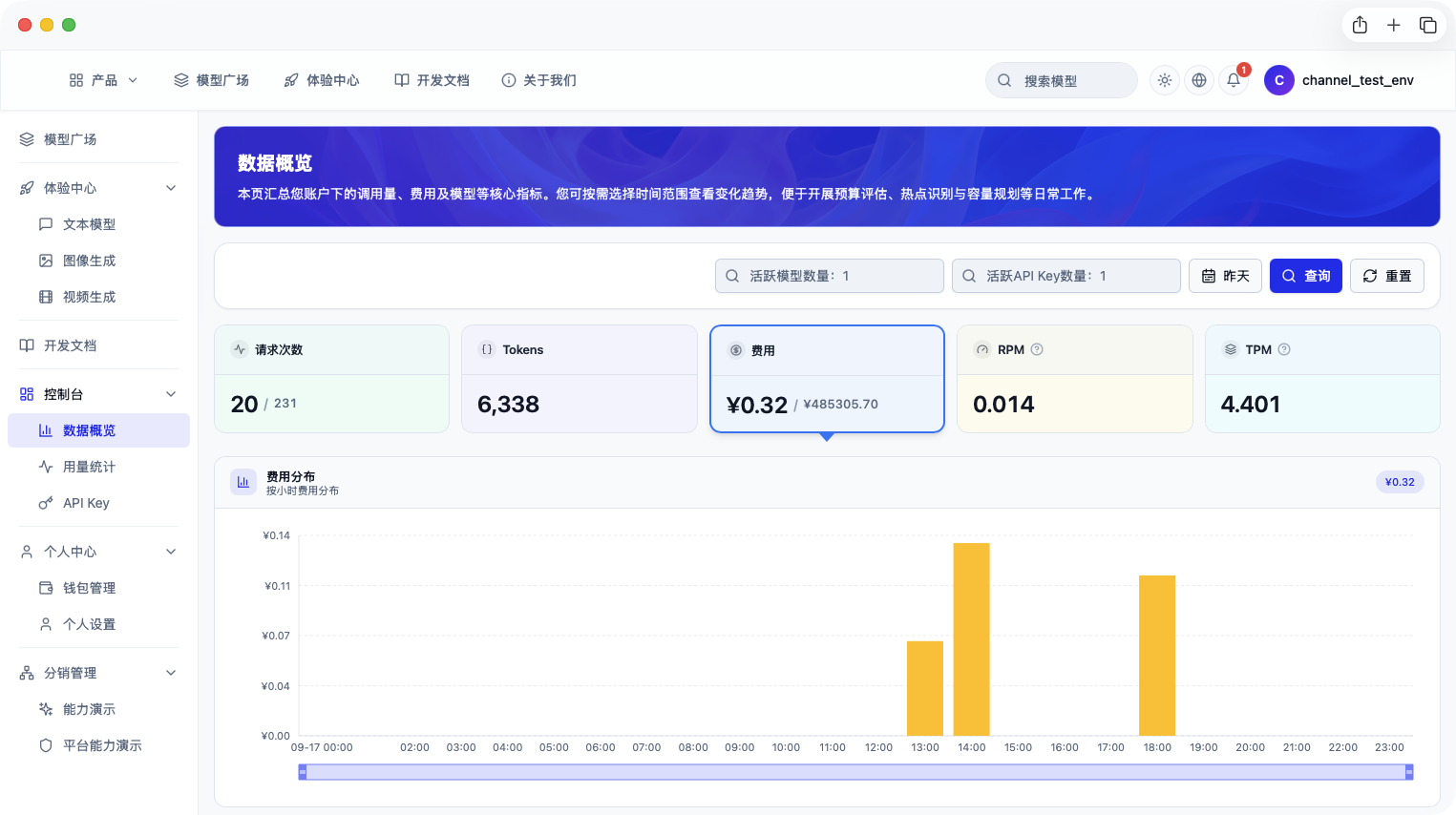
Task: Click the 搜索模型 search field
Action: click(1061, 80)
